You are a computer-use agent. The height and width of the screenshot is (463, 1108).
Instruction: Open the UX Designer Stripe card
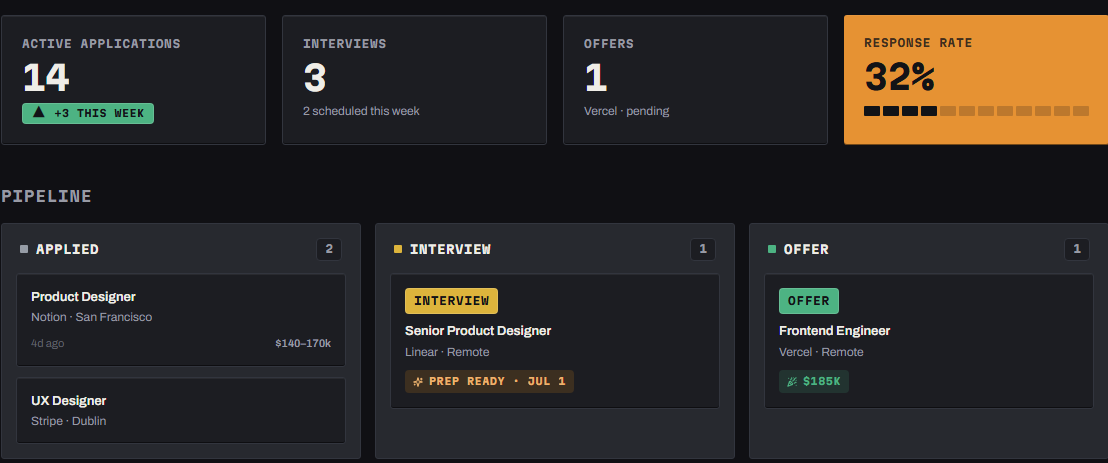coord(181,411)
